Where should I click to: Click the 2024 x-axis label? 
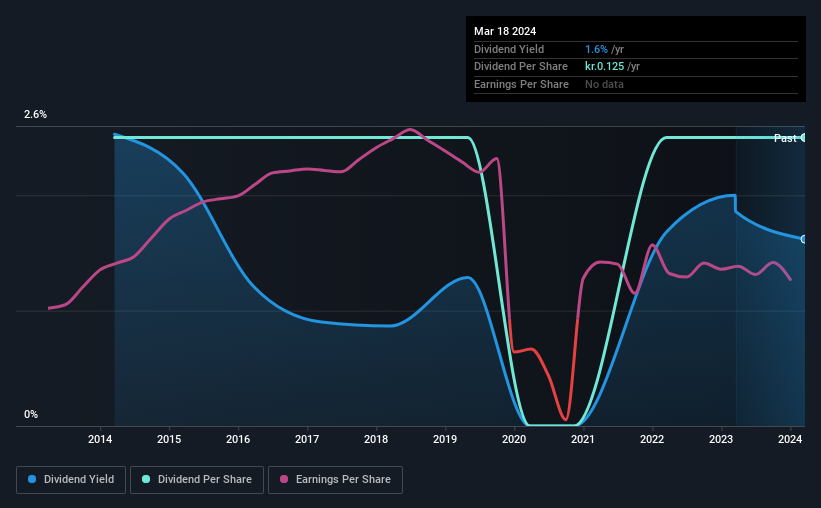click(x=790, y=439)
